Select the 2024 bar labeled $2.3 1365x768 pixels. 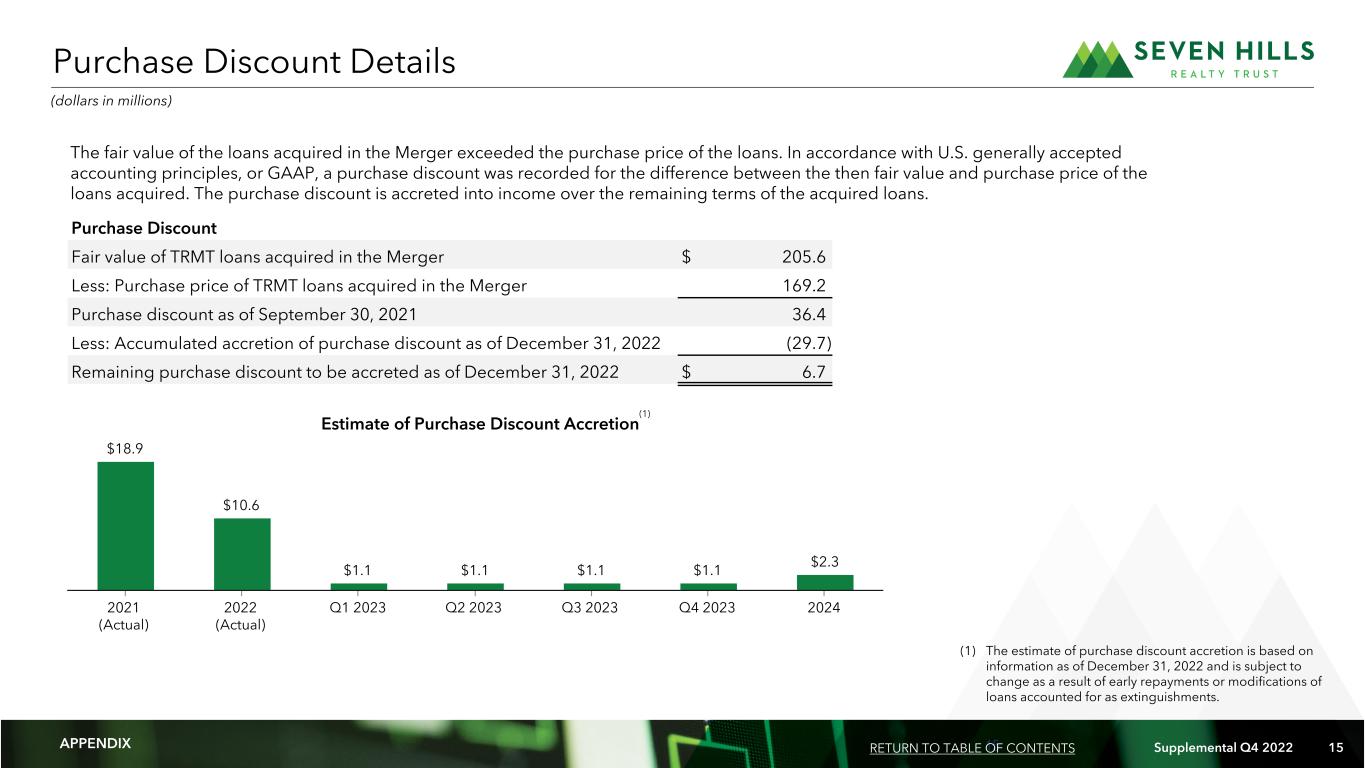(825, 582)
